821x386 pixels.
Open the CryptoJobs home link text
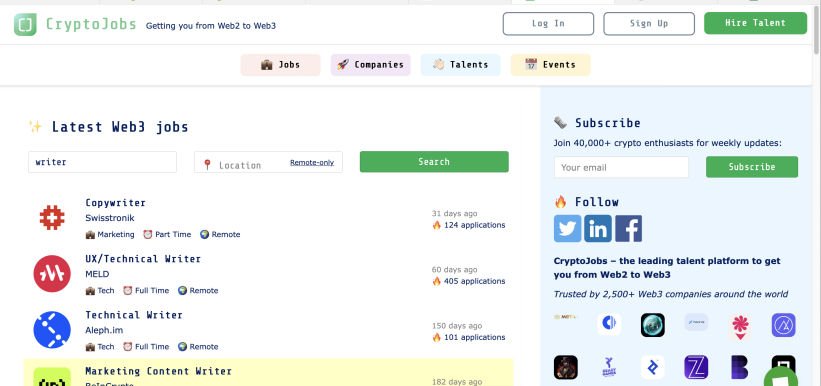(x=91, y=24)
